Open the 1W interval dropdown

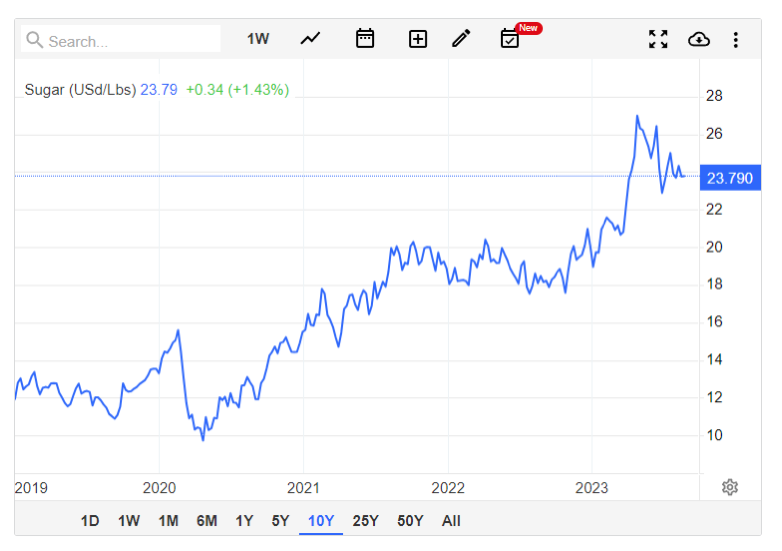[x=258, y=39]
